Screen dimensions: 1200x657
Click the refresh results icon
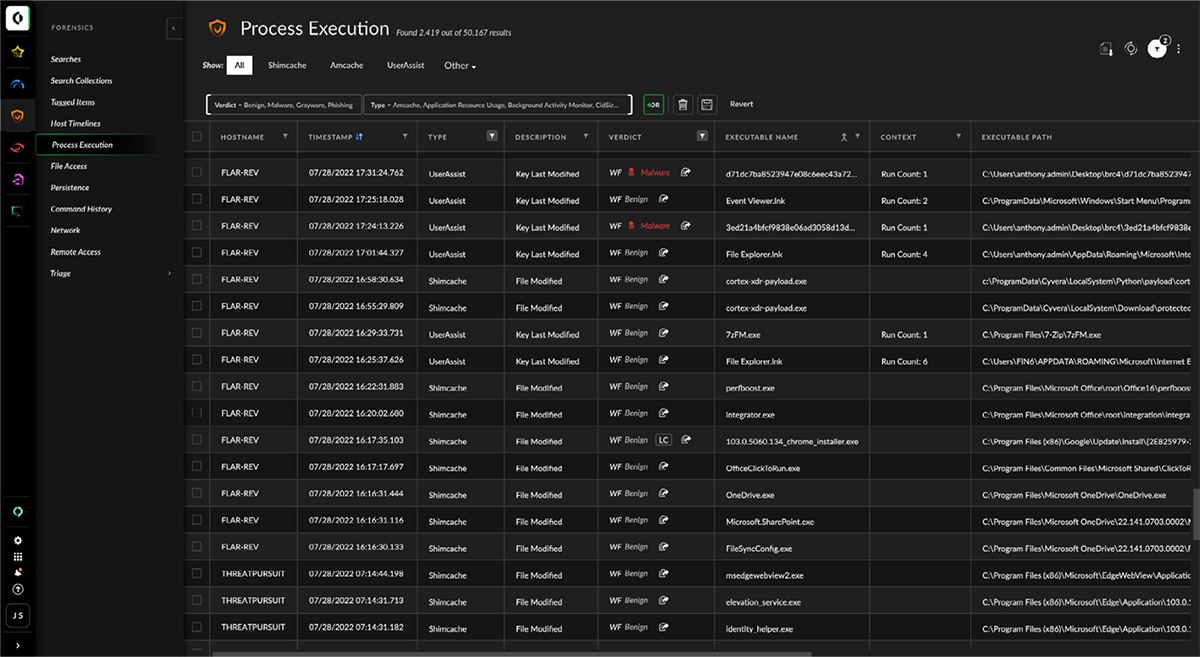pyautogui.click(x=1130, y=48)
